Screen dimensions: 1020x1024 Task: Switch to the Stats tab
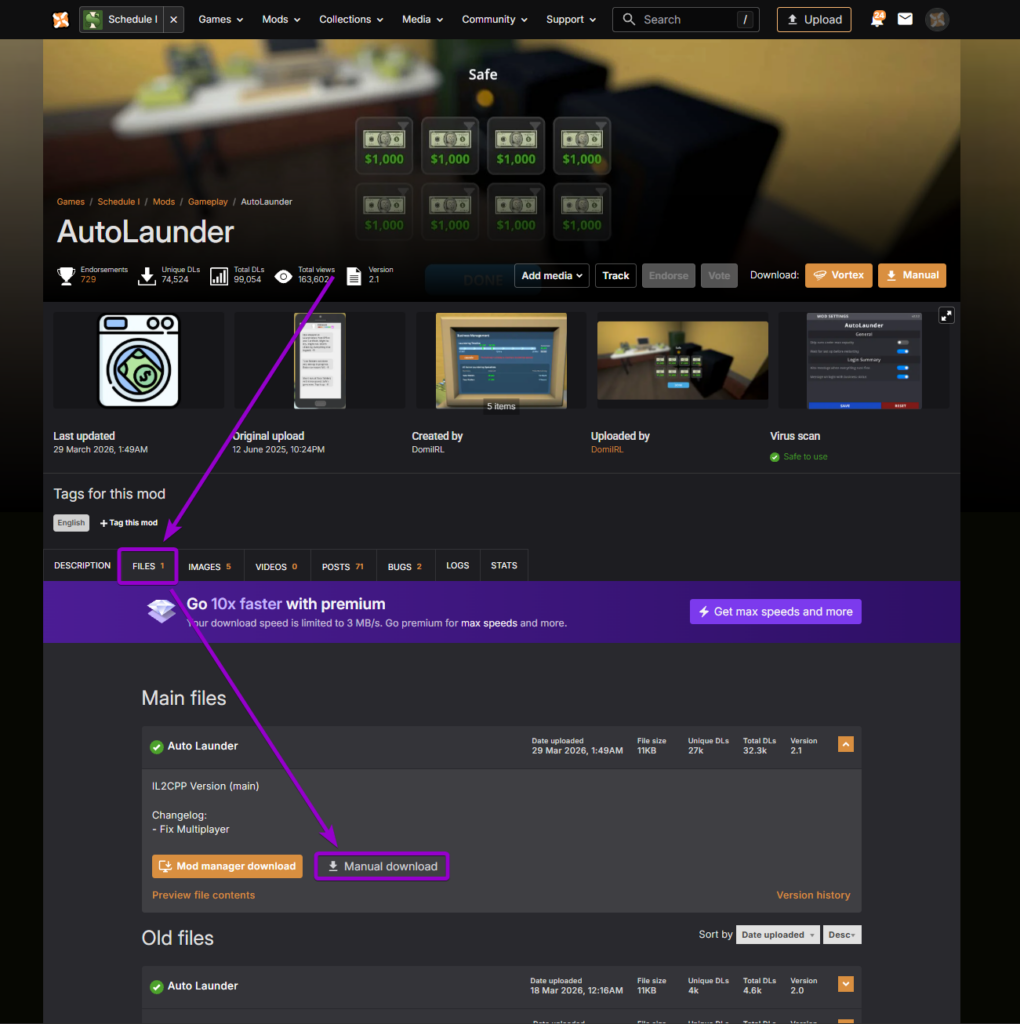point(503,566)
